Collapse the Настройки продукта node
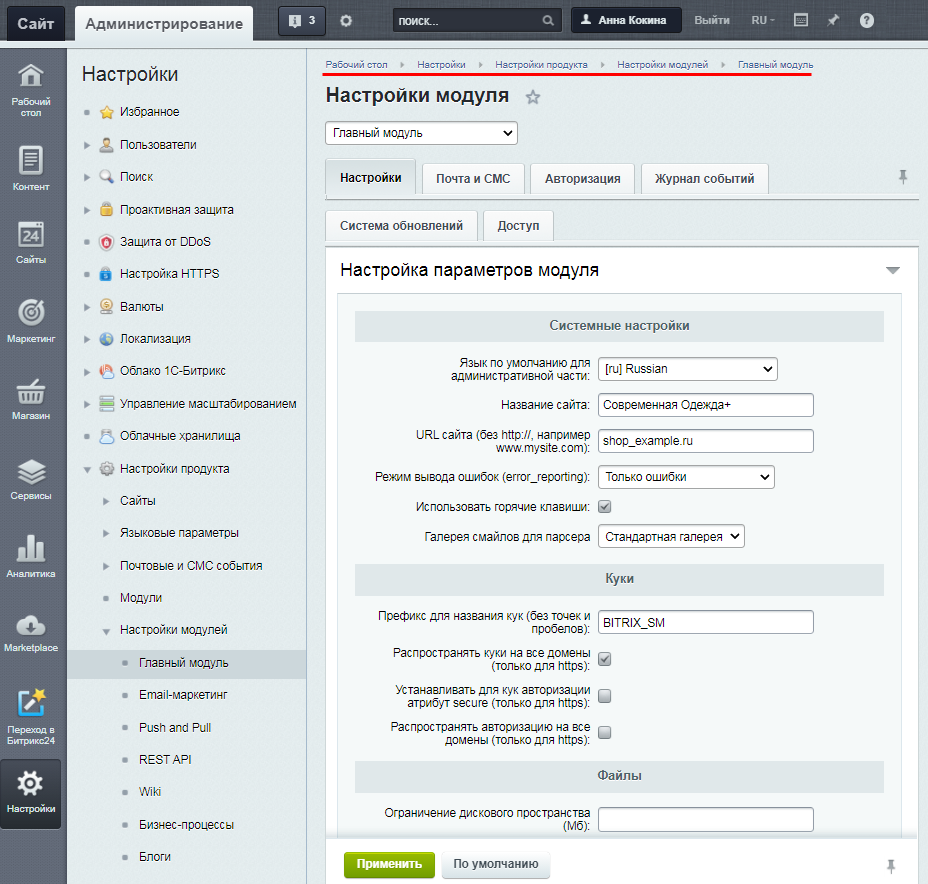The image size is (928, 884). pyautogui.click(x=87, y=469)
